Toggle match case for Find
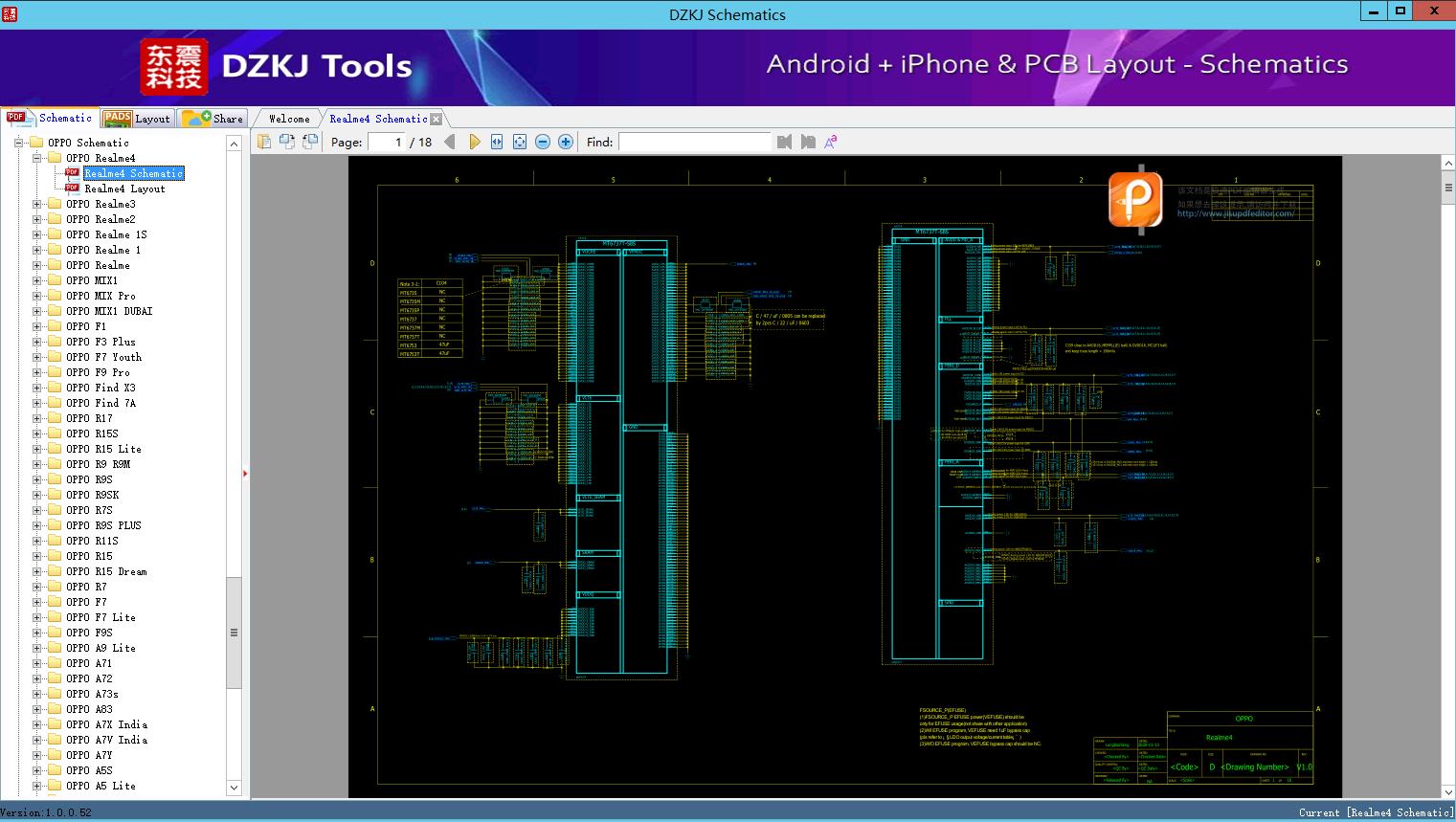The image size is (1456, 822). [830, 142]
